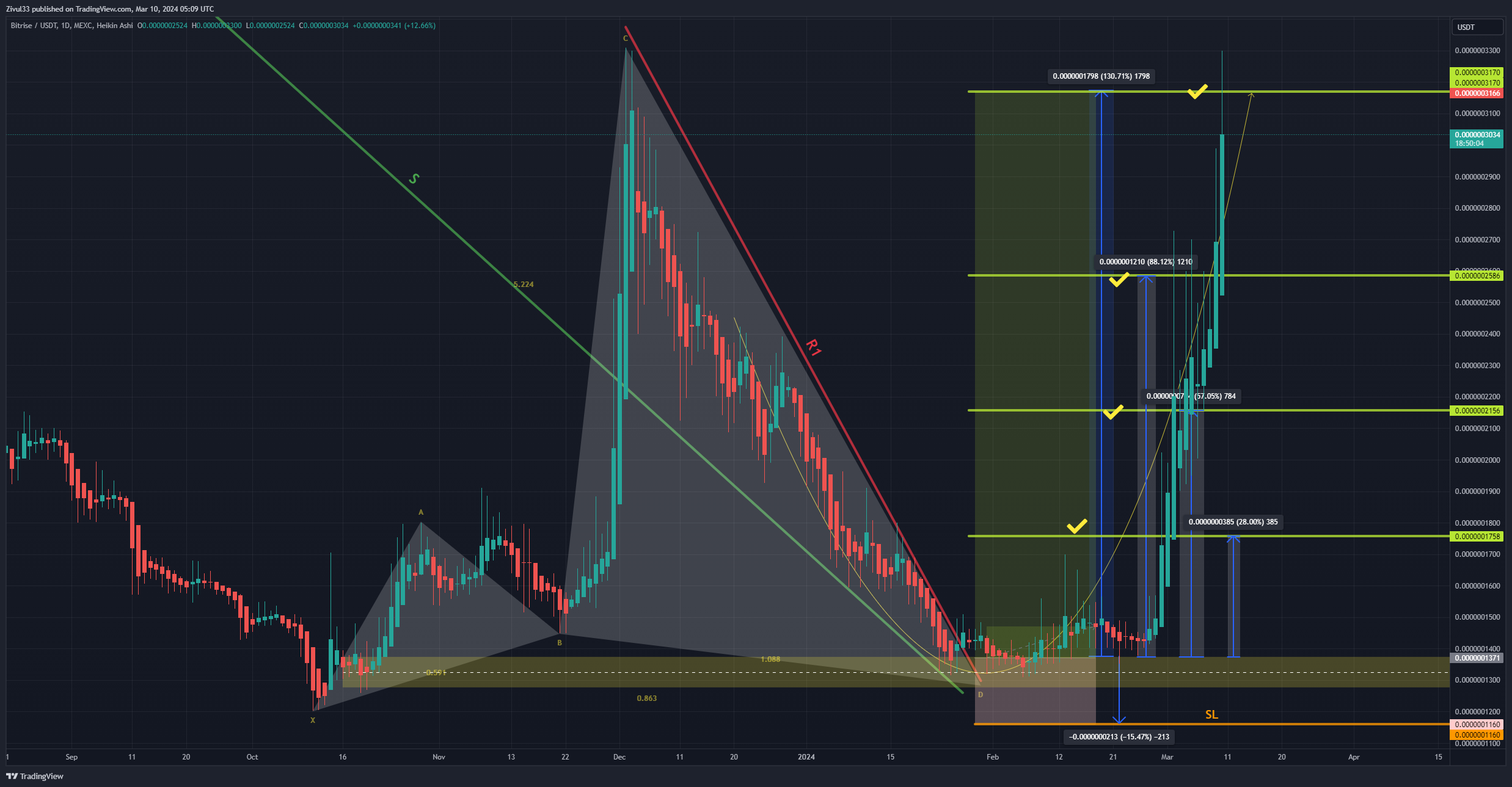Viewport: 1512px width, 787px height.
Task: Click the Bitrise / USDT symbol title
Action: [34, 26]
